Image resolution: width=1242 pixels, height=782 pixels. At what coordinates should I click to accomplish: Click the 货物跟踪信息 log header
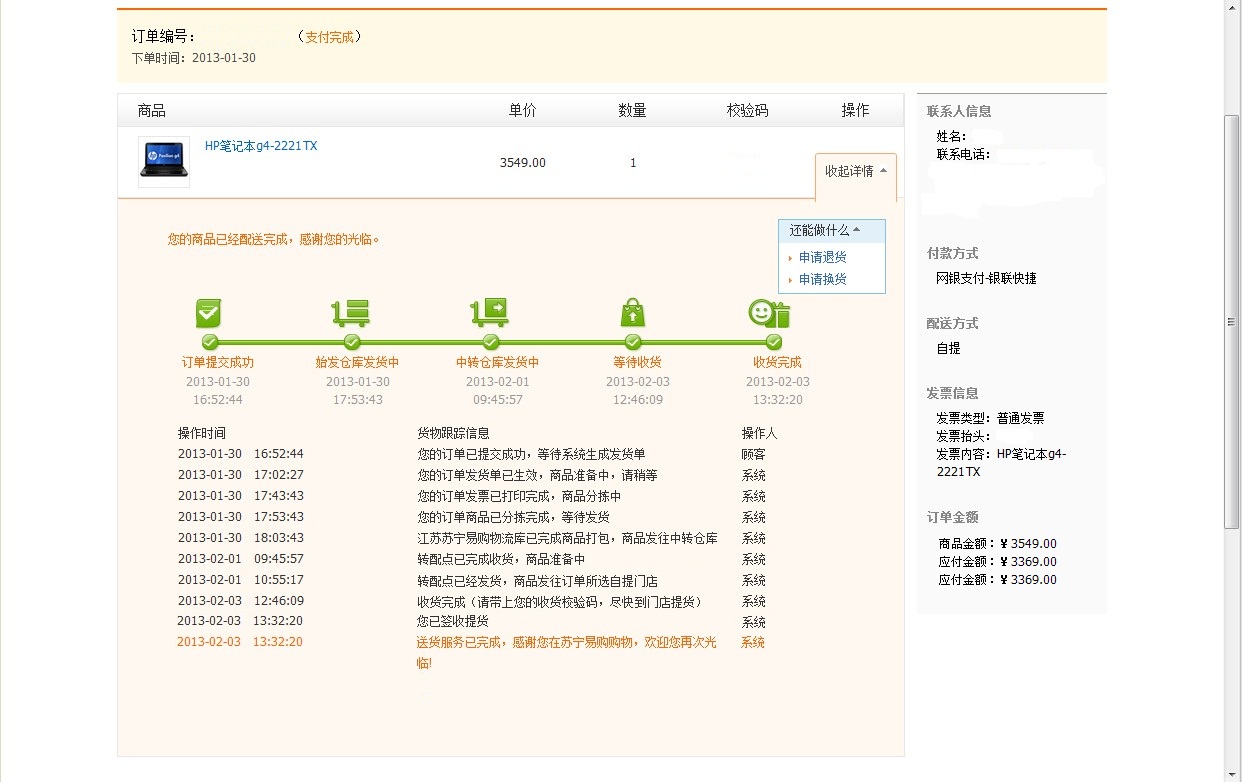pyautogui.click(x=453, y=433)
